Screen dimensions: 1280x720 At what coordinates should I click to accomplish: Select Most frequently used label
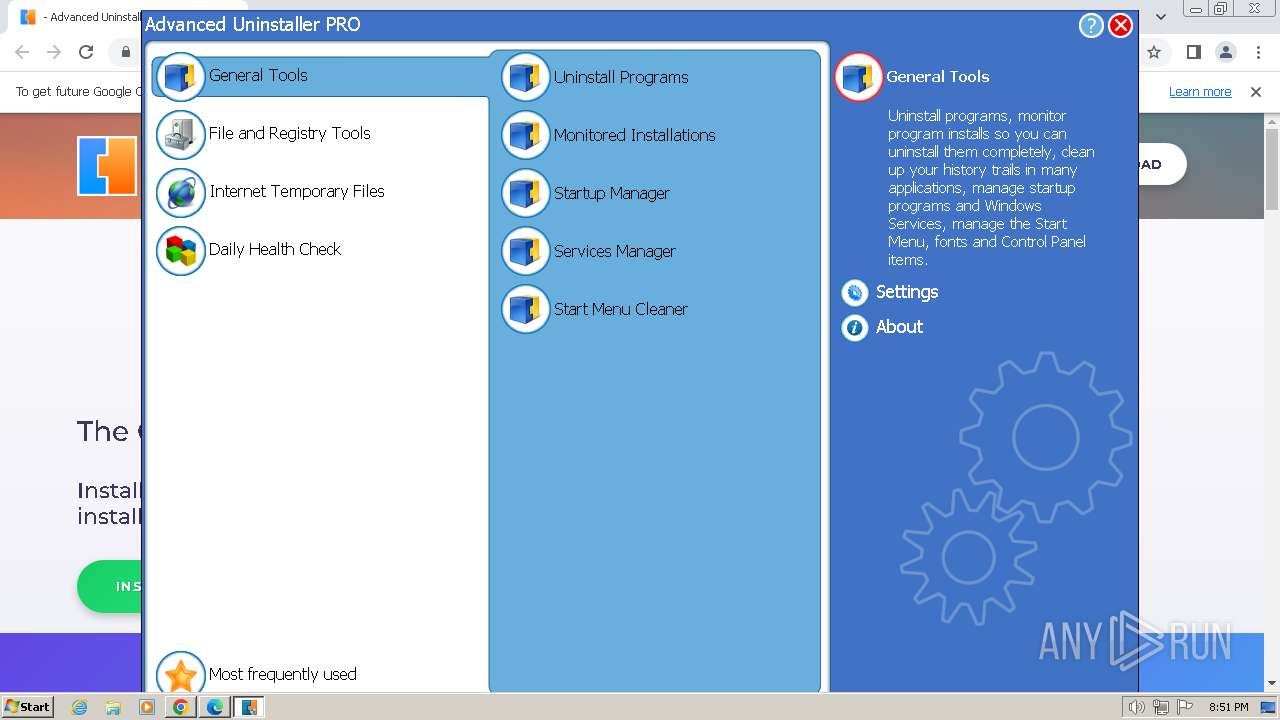[283, 674]
